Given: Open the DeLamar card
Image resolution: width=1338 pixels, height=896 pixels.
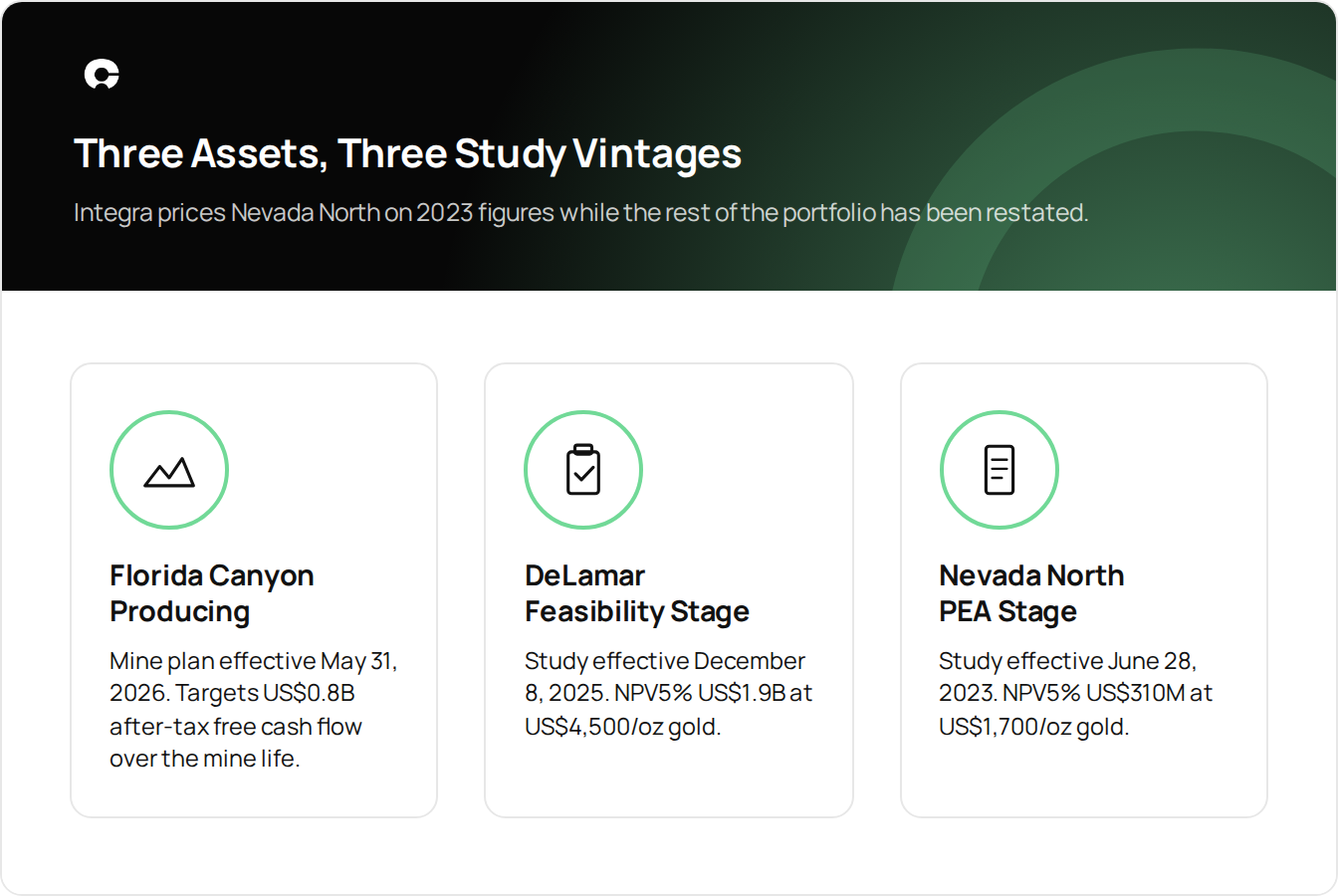Looking at the screenshot, I should point(669,590).
